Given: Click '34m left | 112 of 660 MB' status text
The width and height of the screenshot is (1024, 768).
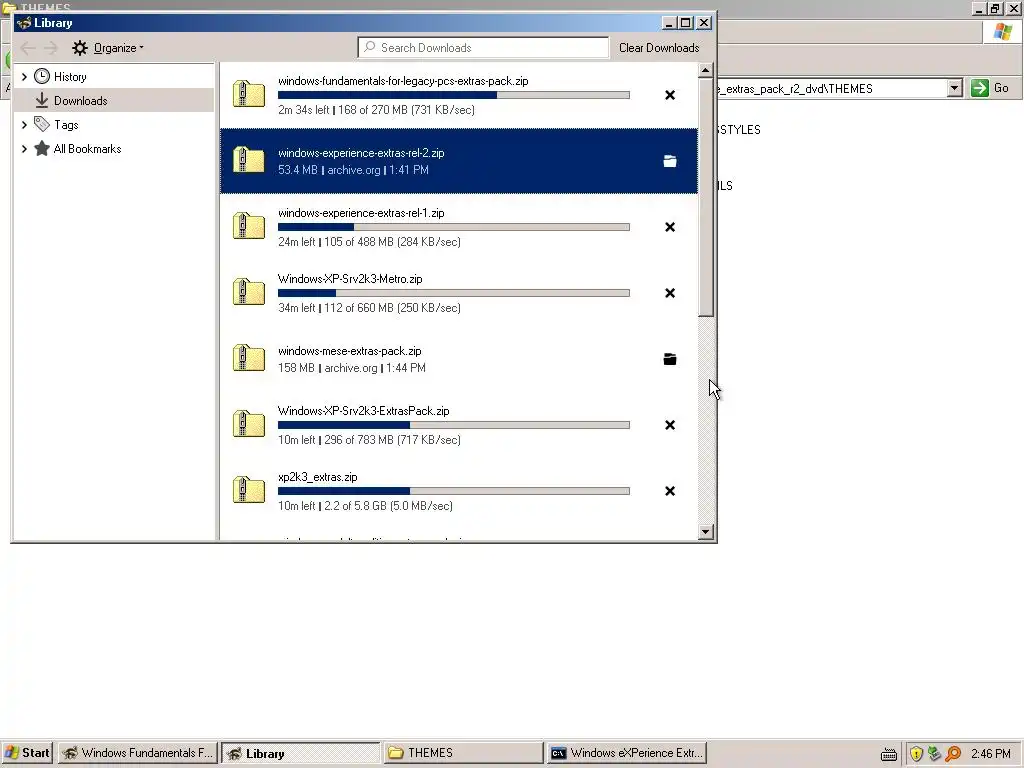Looking at the screenshot, I should (x=369, y=308).
